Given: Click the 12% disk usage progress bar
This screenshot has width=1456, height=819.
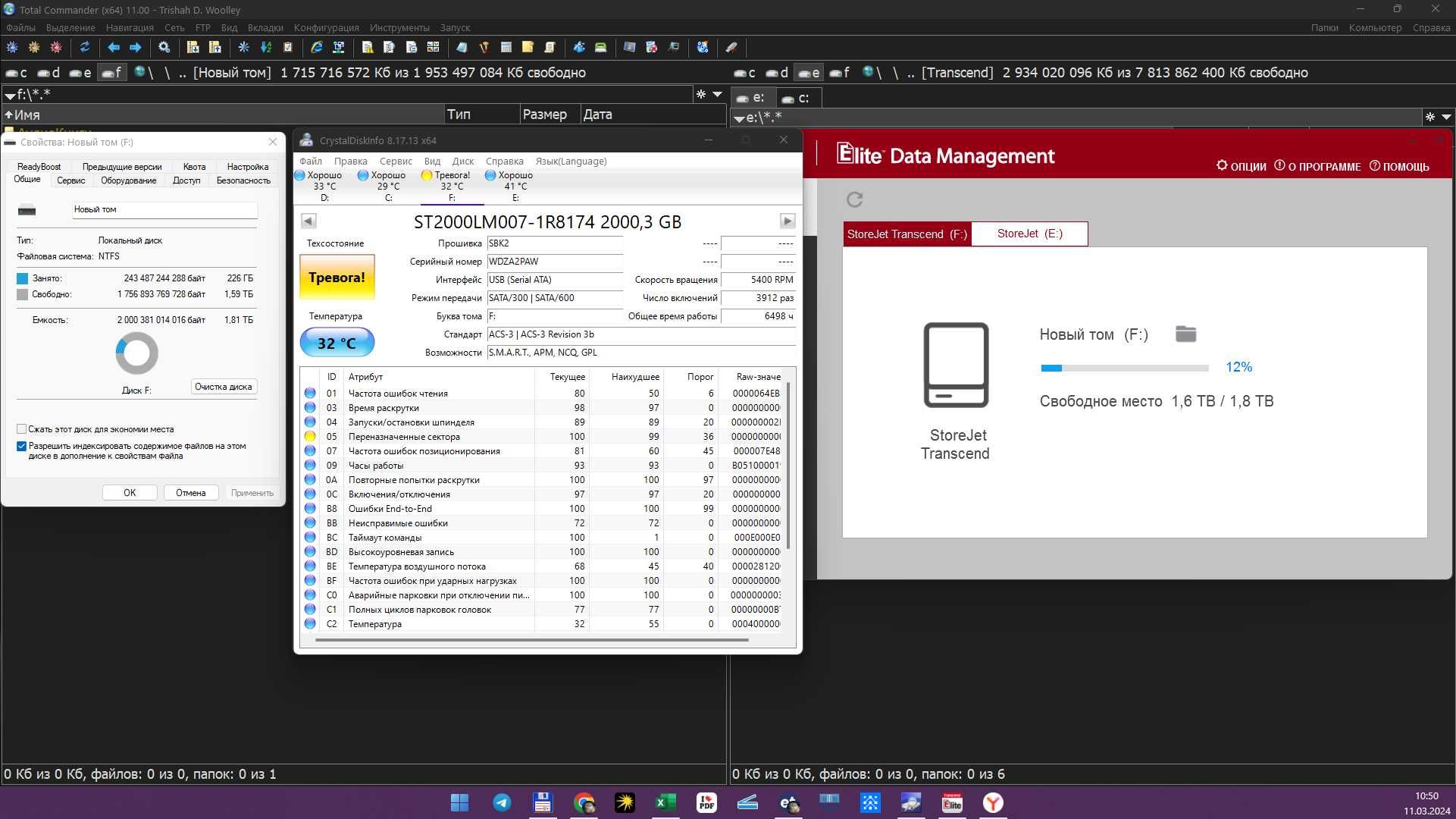Looking at the screenshot, I should coord(1125,368).
